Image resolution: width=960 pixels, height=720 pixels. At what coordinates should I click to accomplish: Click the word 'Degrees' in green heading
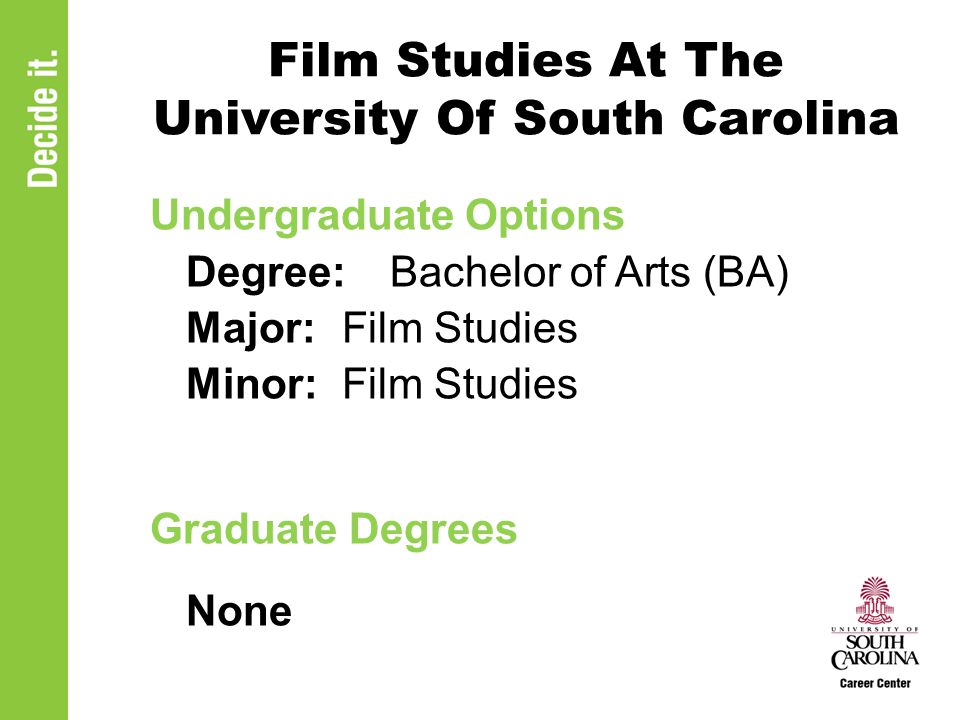pyautogui.click(x=434, y=529)
